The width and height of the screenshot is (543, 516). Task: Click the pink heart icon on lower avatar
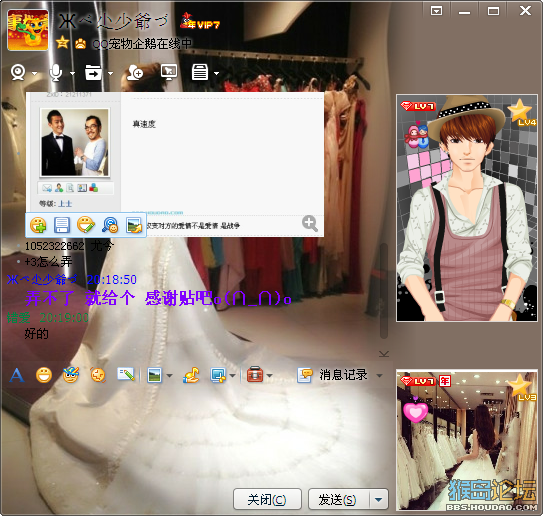pyautogui.click(x=416, y=411)
